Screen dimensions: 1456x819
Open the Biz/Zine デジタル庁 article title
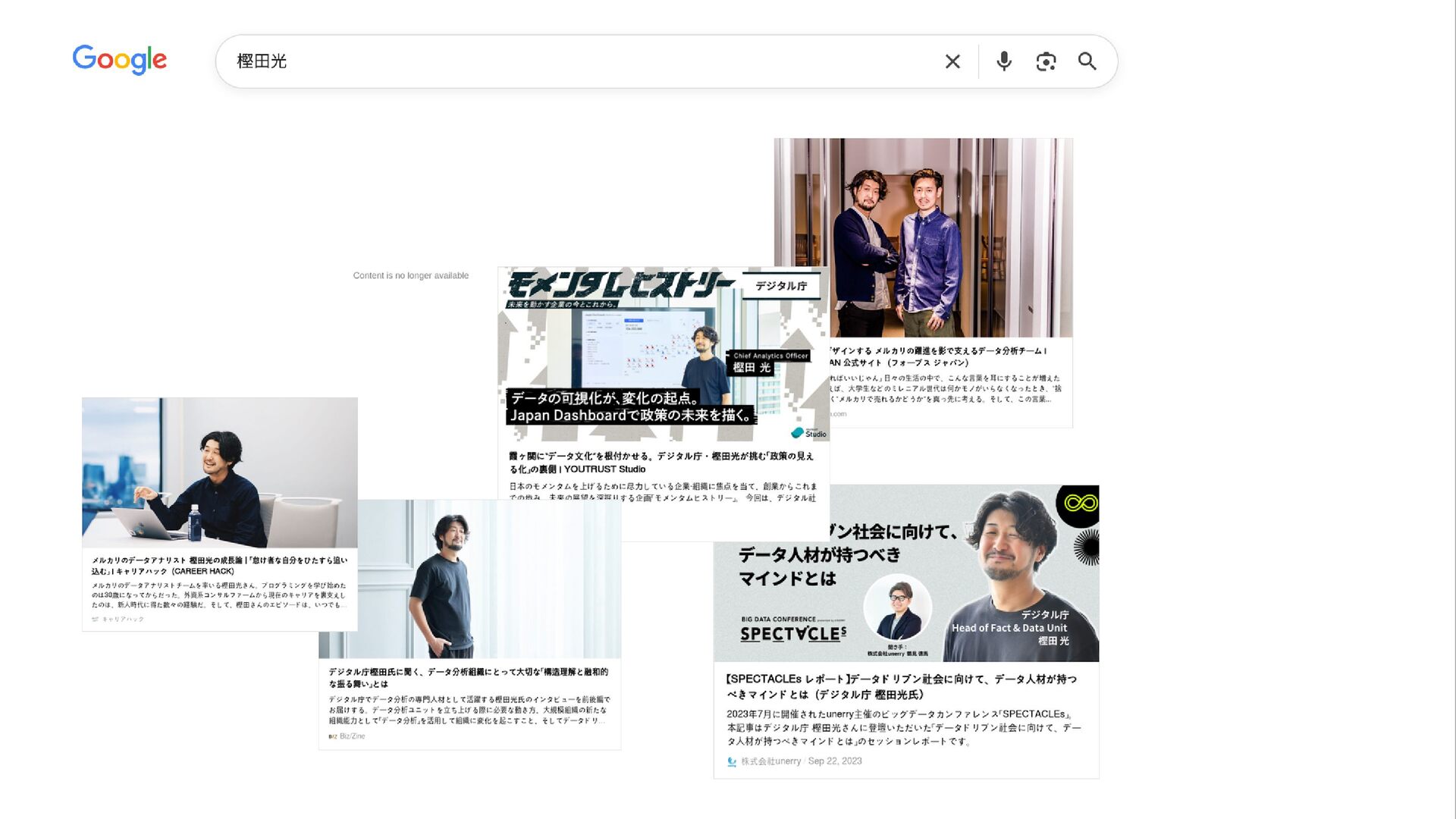pos(468,677)
